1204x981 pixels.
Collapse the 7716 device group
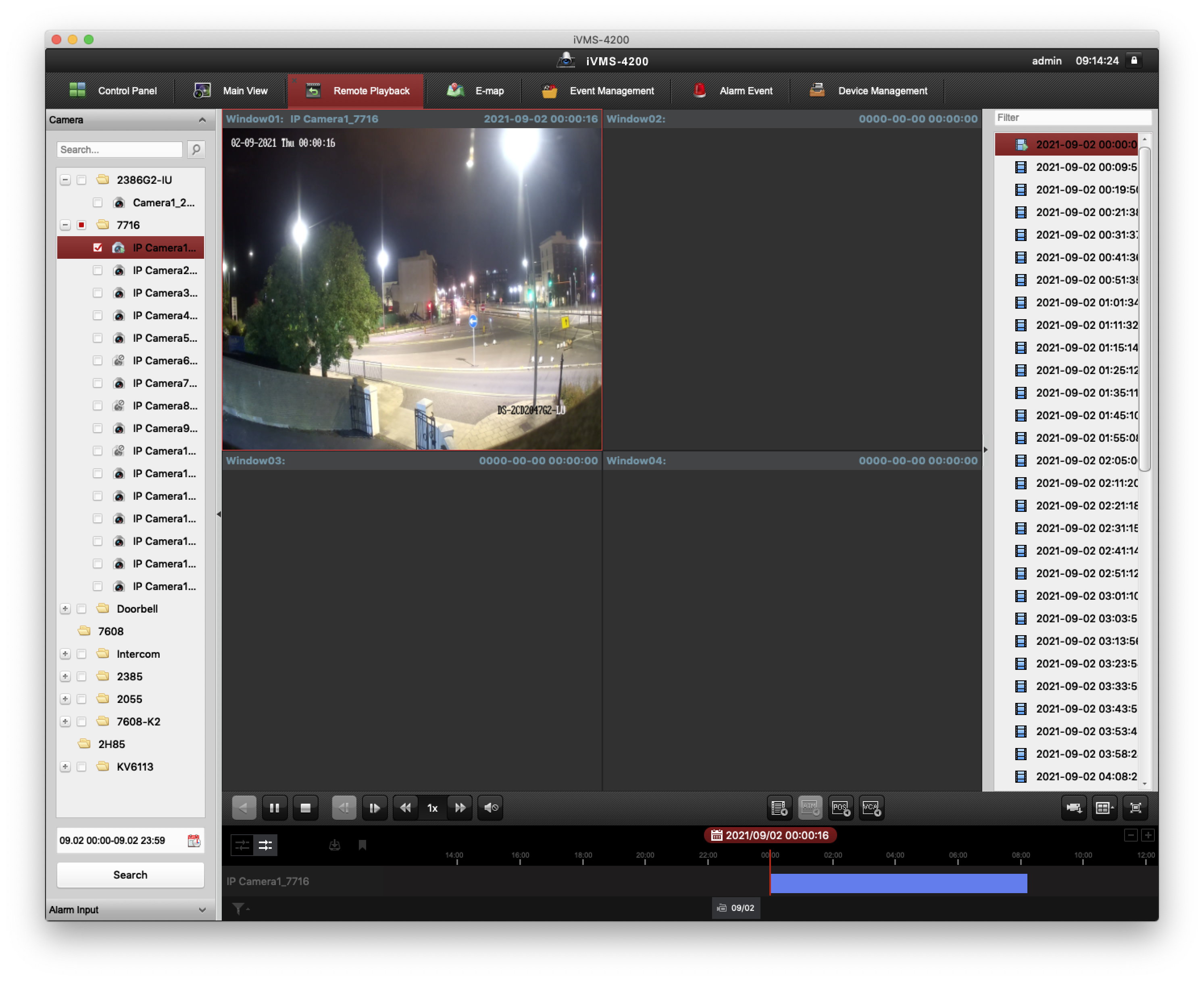65,224
